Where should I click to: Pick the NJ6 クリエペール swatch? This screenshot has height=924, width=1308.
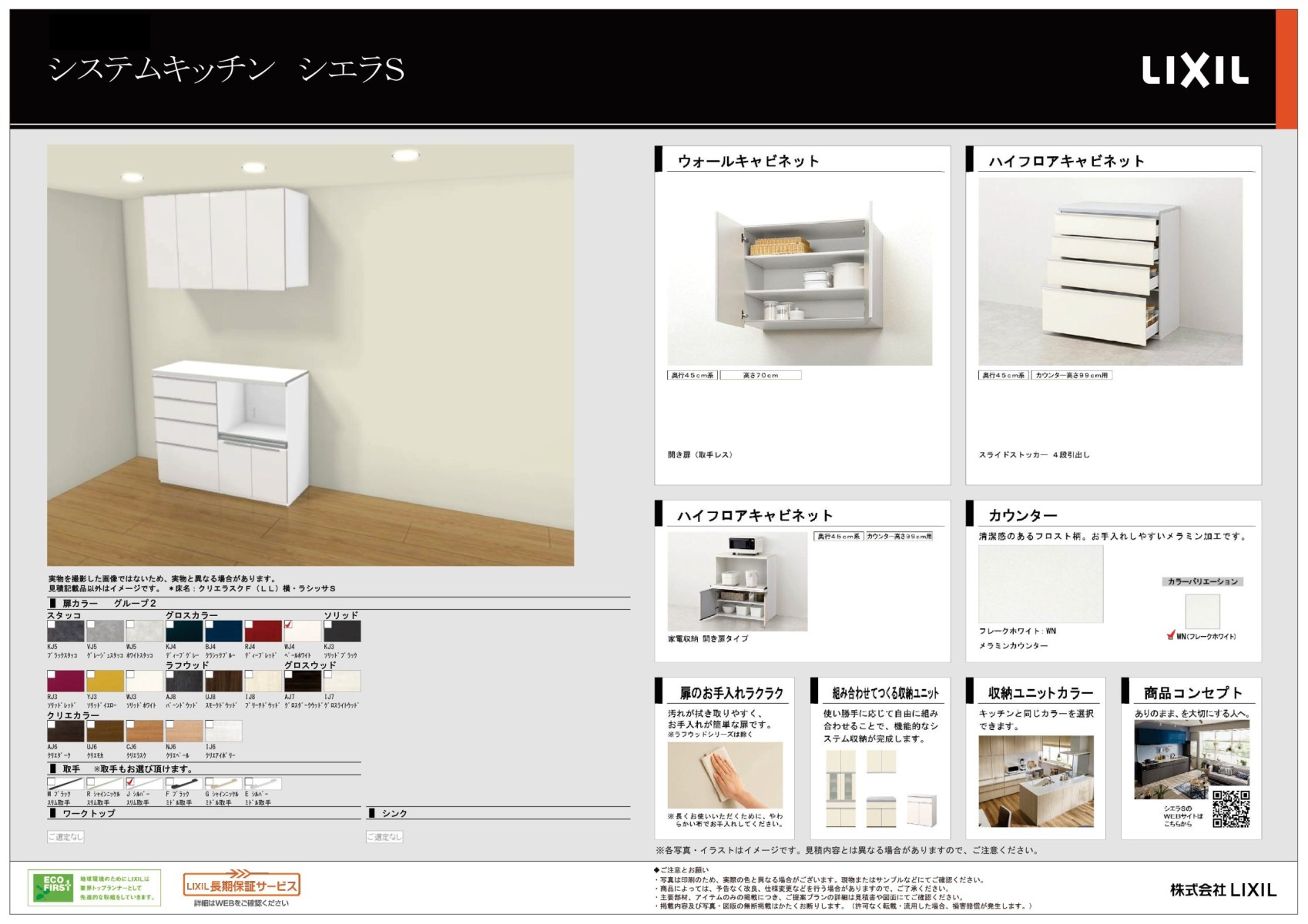pyautogui.click(x=184, y=731)
